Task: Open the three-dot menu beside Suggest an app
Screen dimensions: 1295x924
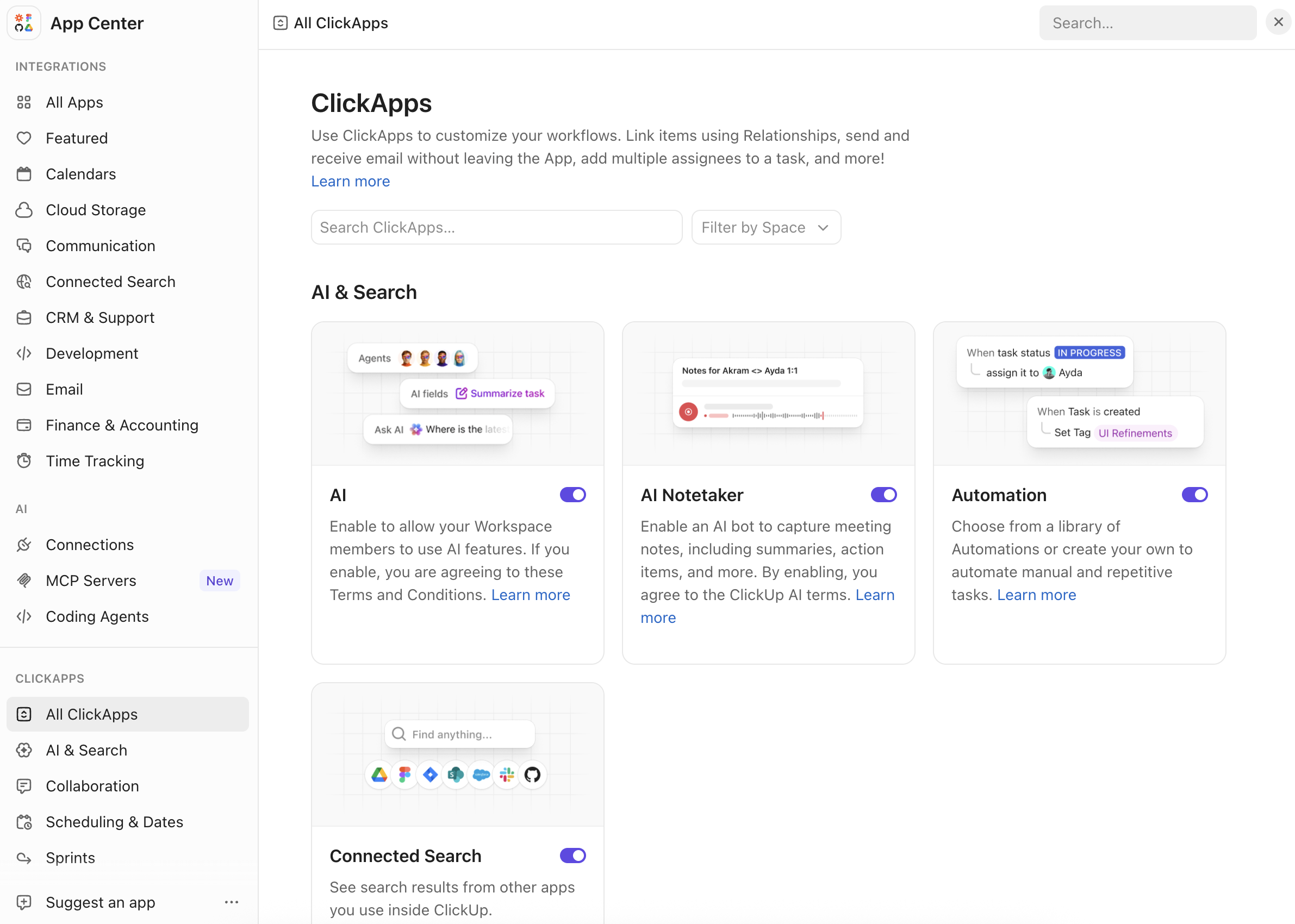Action: [232, 902]
